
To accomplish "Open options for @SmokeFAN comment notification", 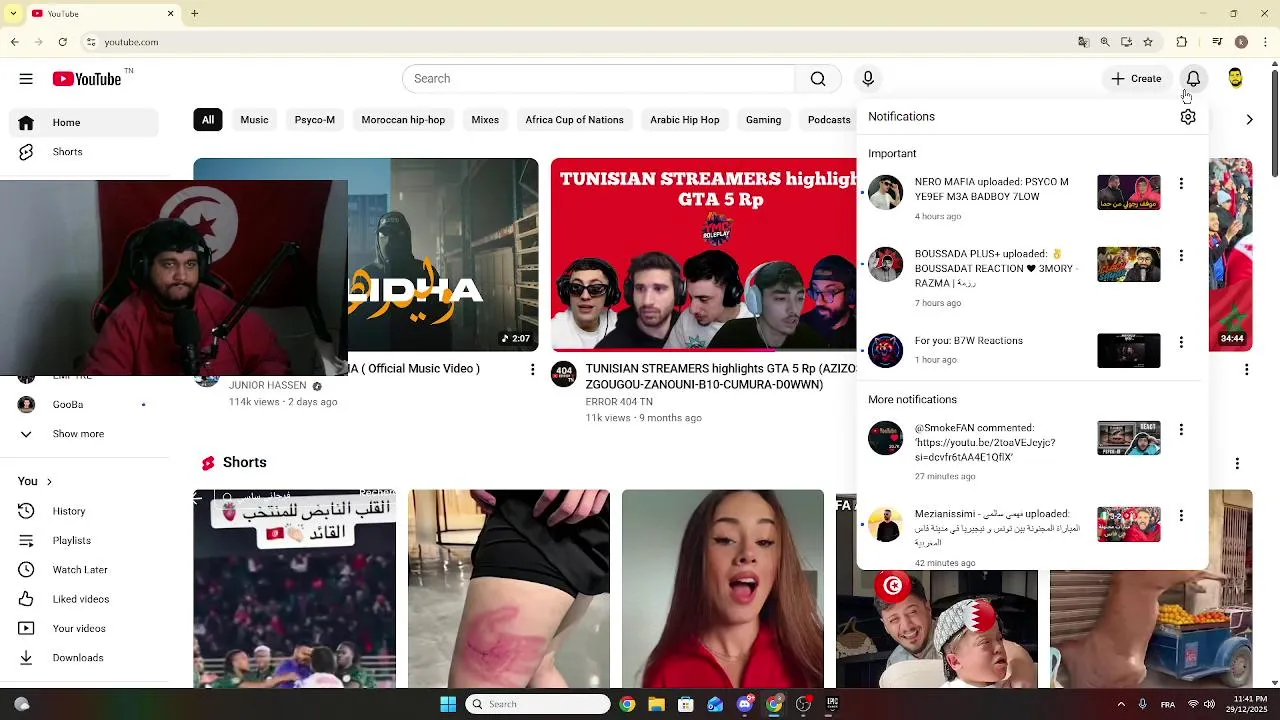I will pyautogui.click(x=1181, y=430).
